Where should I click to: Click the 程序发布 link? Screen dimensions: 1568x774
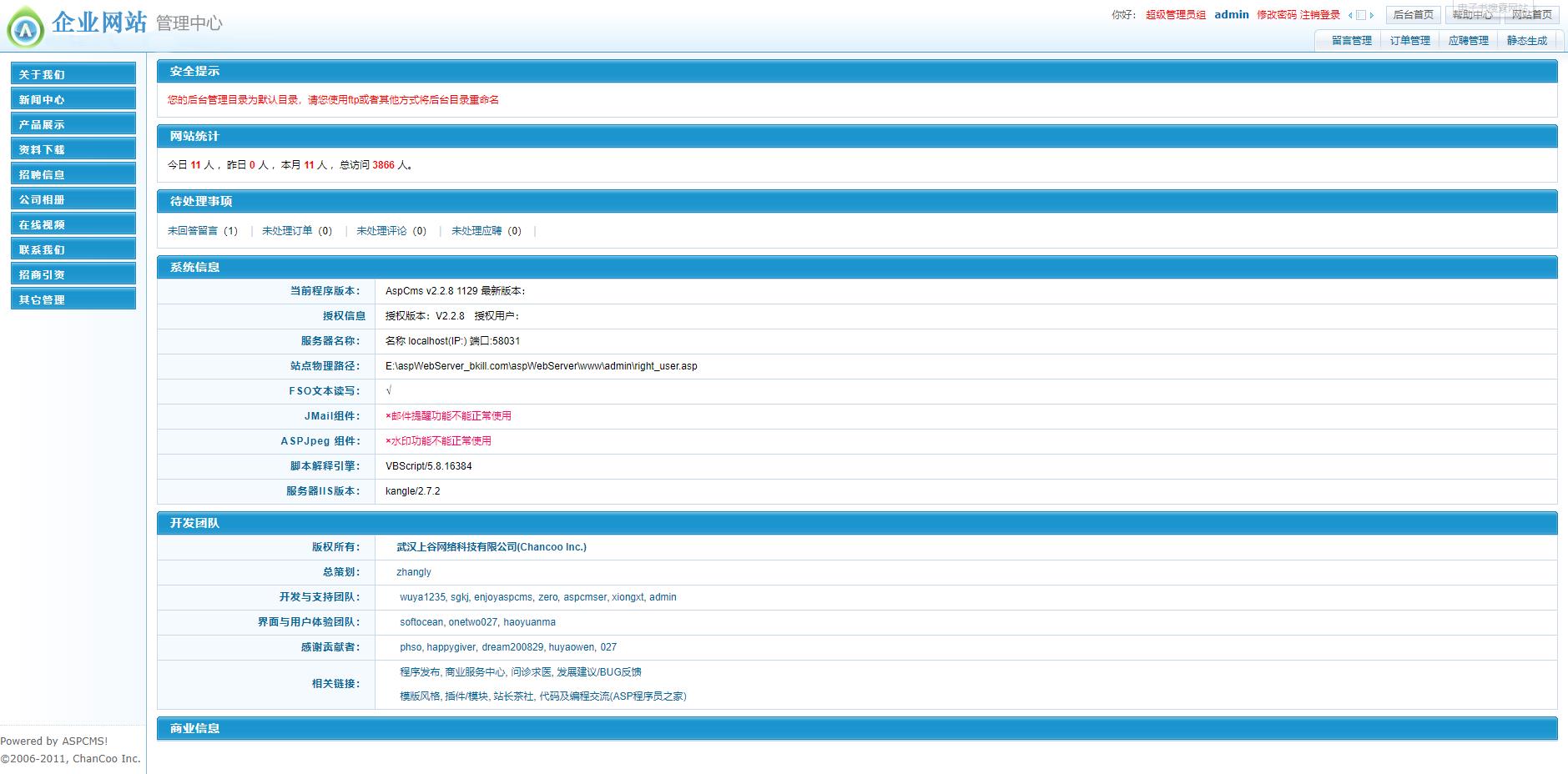pos(420,672)
